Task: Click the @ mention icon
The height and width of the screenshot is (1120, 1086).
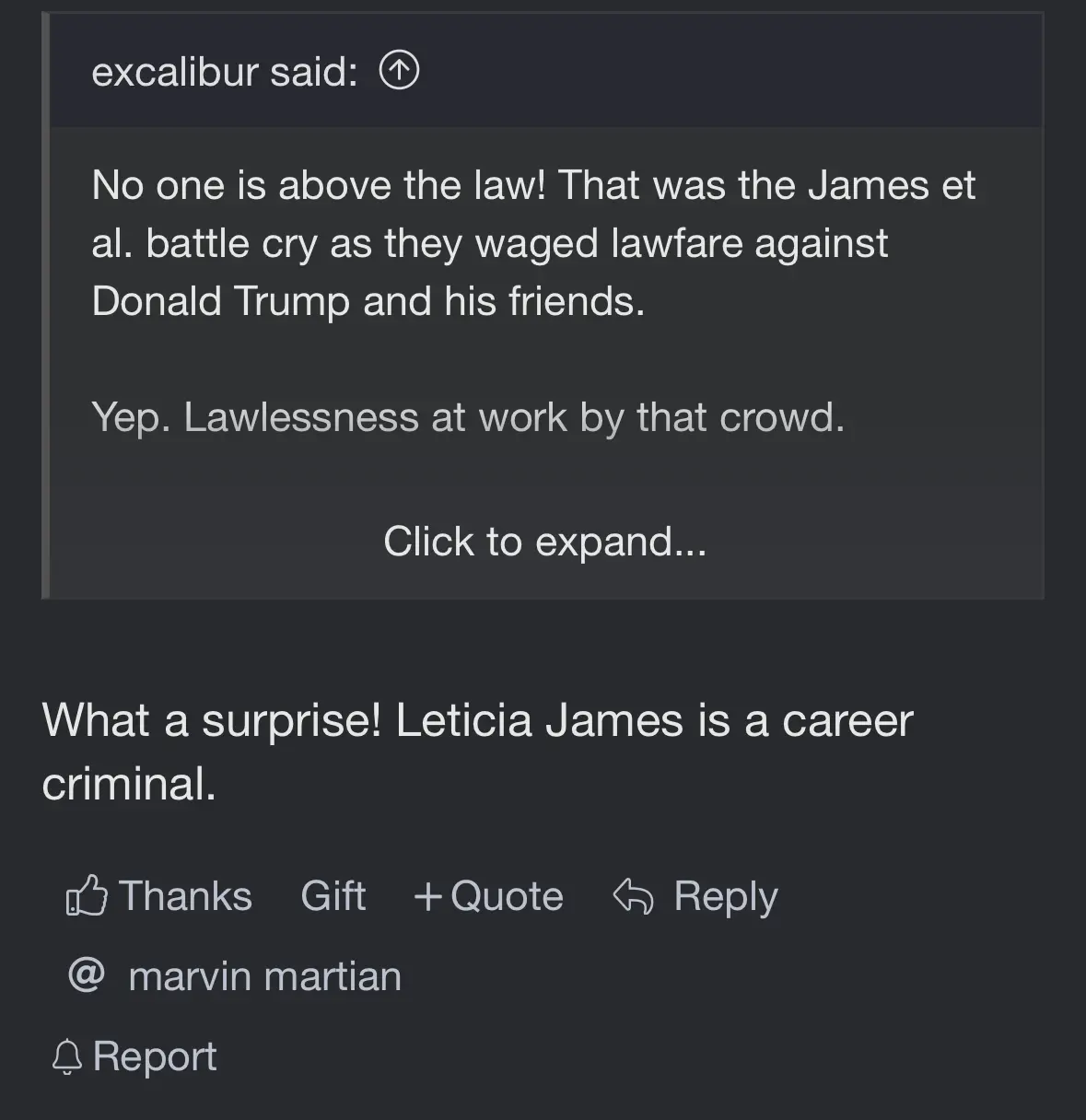Action: [87, 974]
